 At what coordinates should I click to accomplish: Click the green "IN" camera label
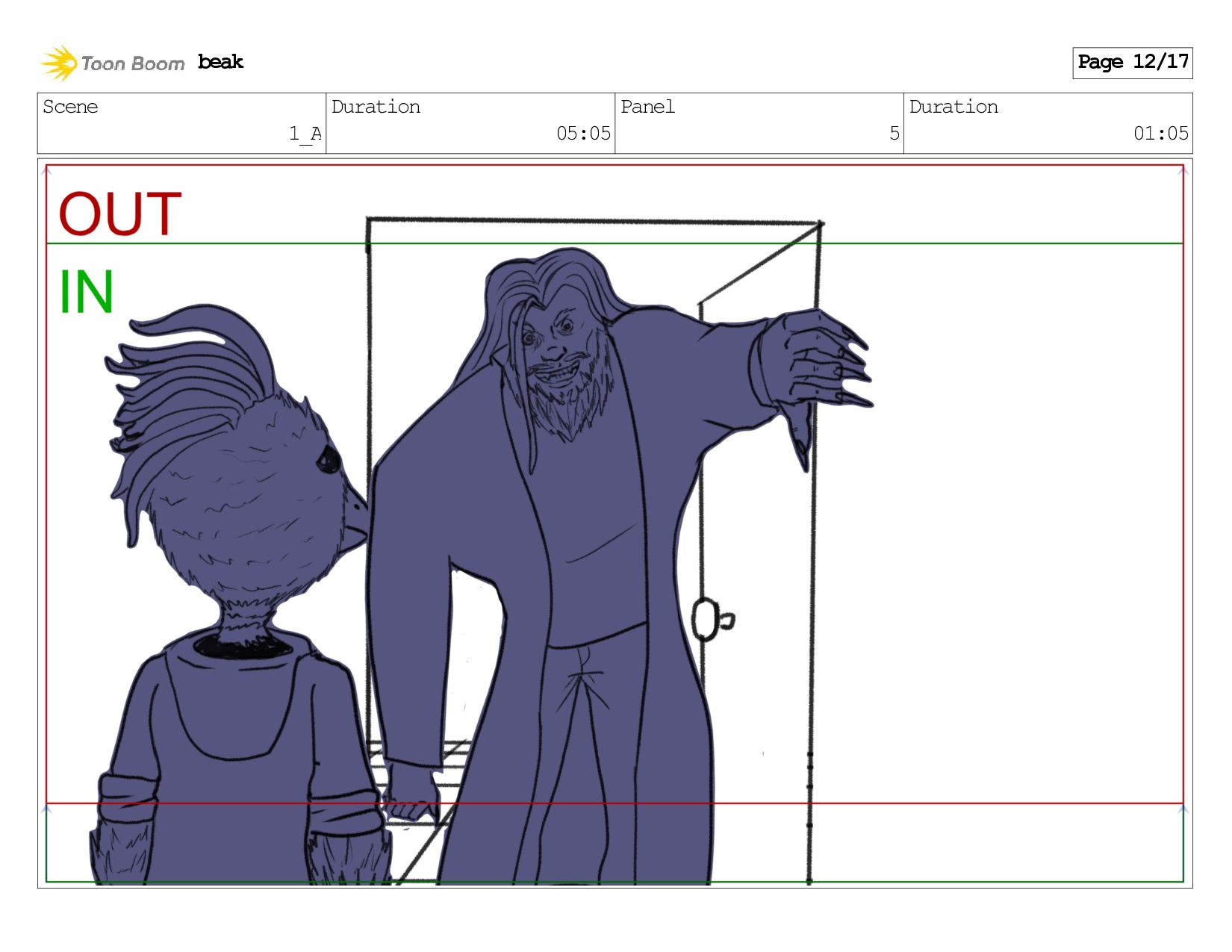86,292
